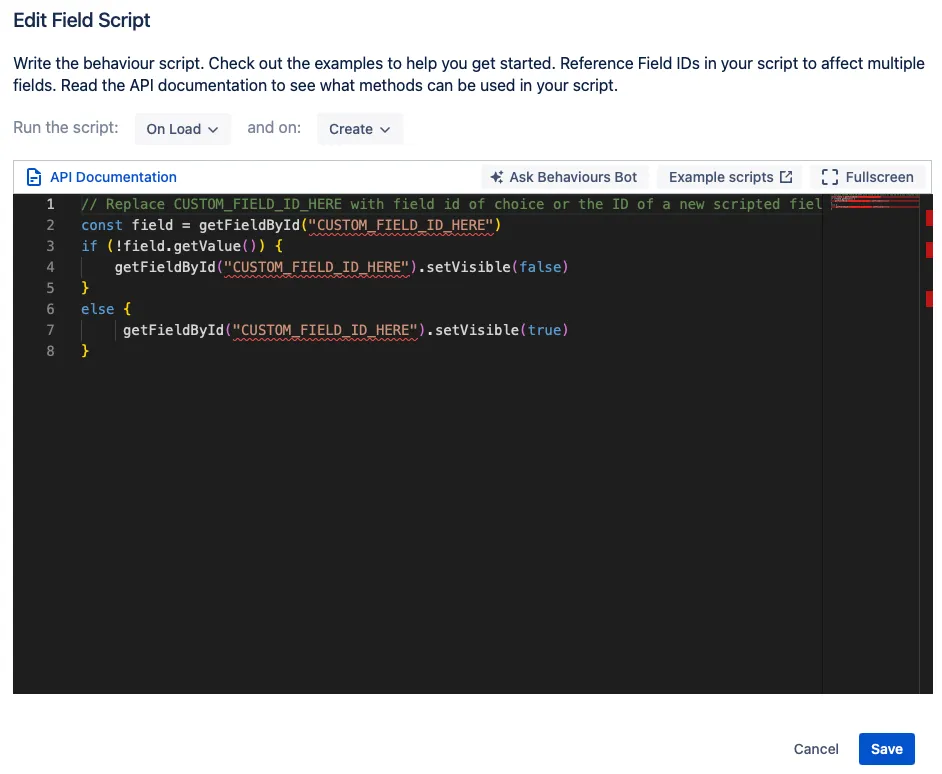The image size is (942, 774).
Task: Cancel editing the field script
Action: click(x=816, y=749)
